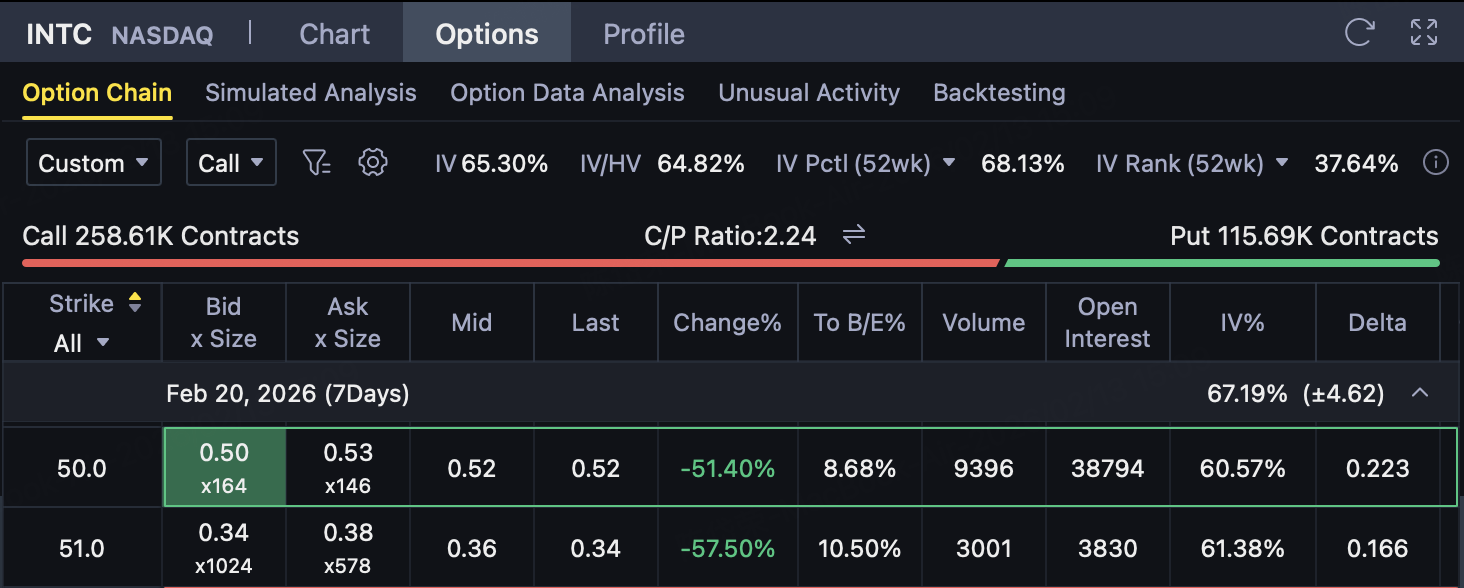Open the Custom dropdown
1464x588 pixels.
93,163
